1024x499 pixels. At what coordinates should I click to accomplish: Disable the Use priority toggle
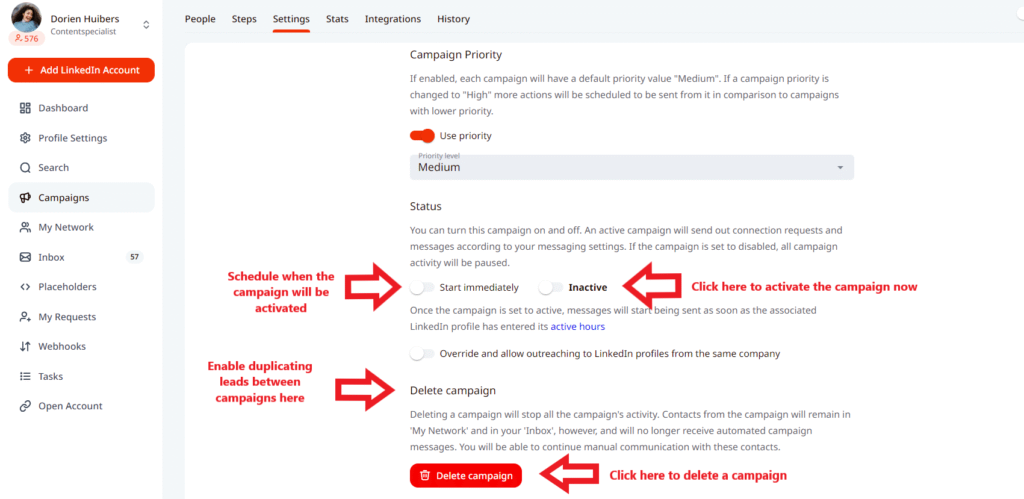click(422, 136)
